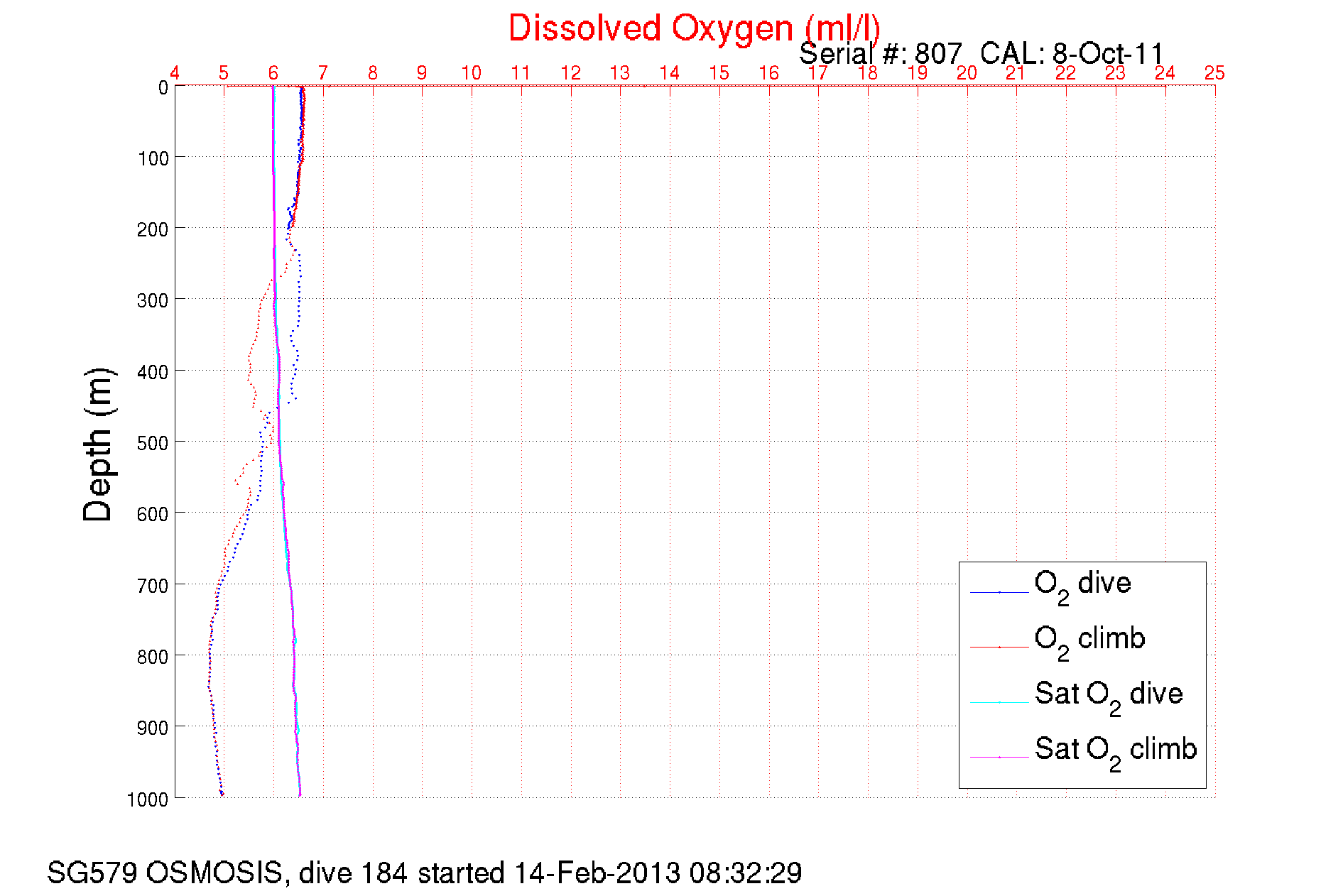
Task: Click the depth tick label 100
Action: point(153,158)
